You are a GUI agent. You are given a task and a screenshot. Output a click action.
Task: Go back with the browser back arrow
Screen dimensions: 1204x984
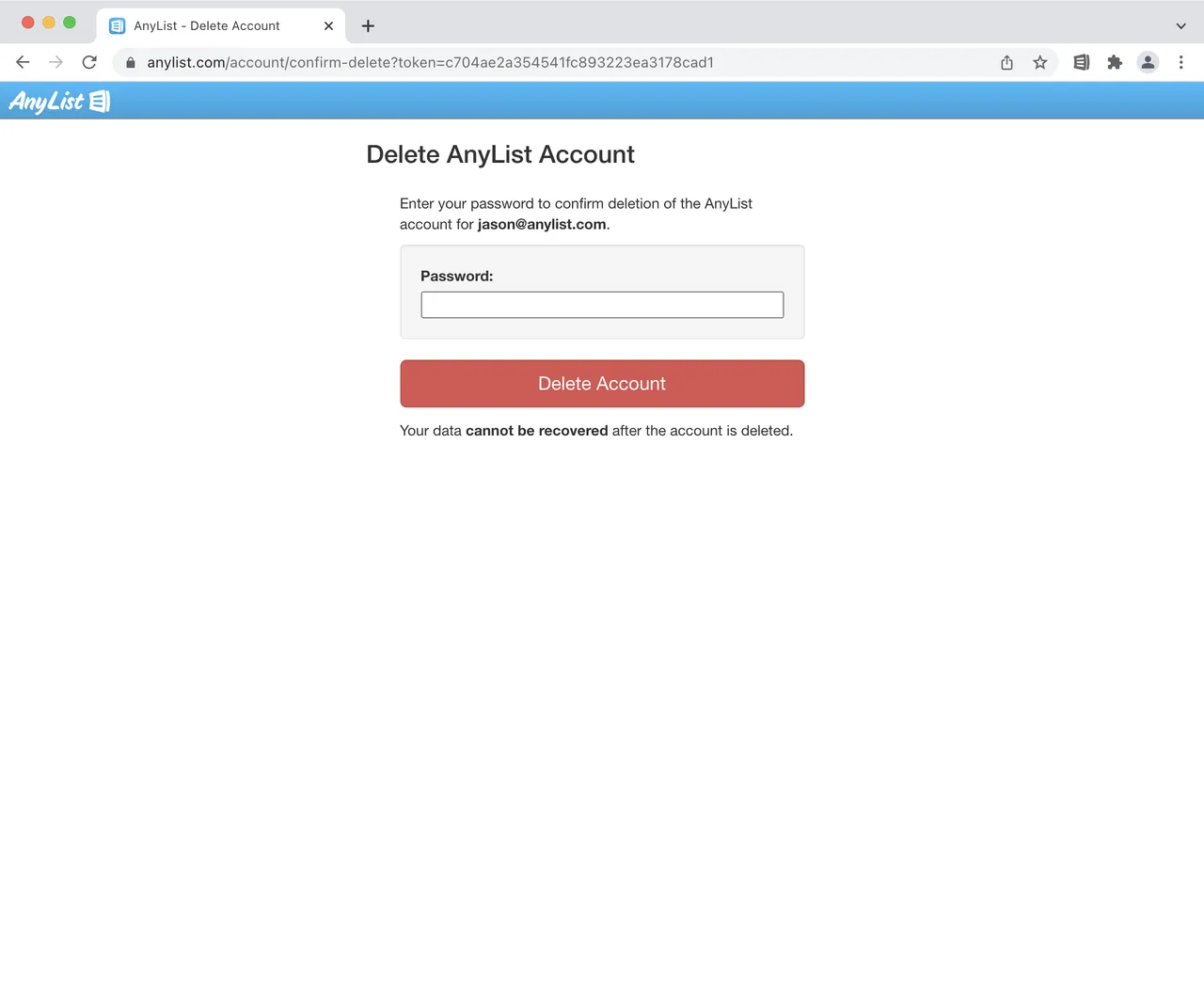23,62
